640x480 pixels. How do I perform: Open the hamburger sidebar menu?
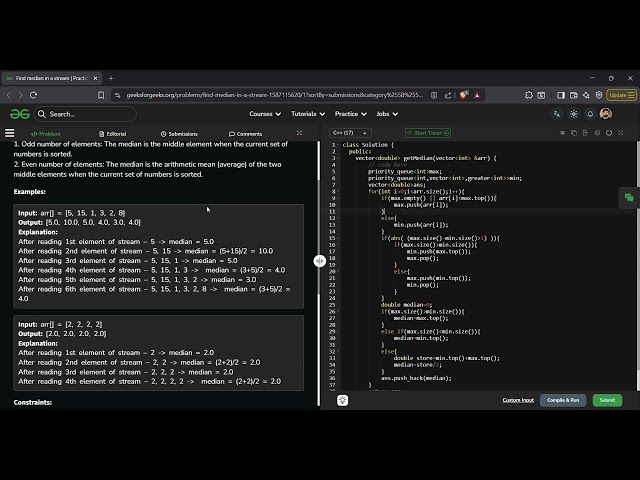(x=9, y=133)
